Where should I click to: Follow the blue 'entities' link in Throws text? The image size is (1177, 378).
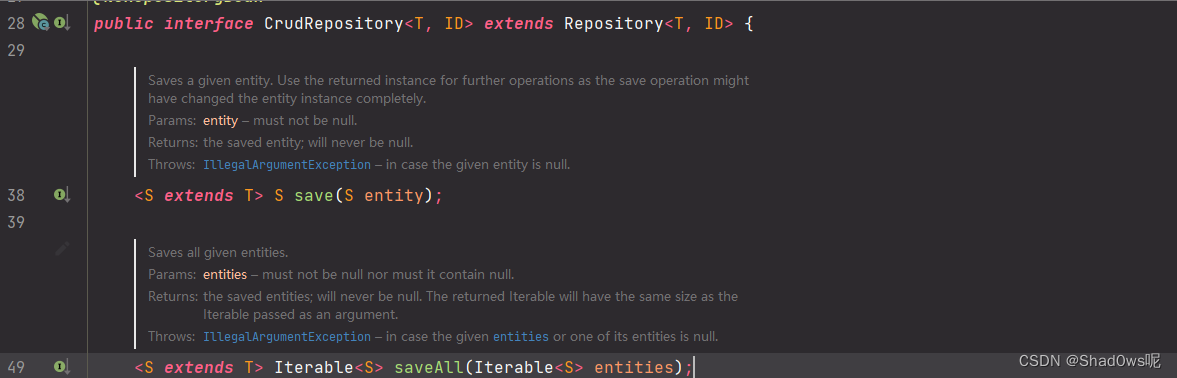[520, 337]
